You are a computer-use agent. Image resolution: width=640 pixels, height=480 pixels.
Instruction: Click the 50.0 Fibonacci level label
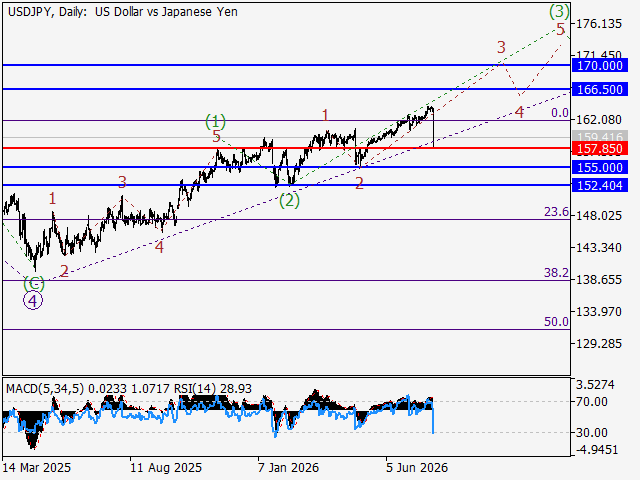556,322
